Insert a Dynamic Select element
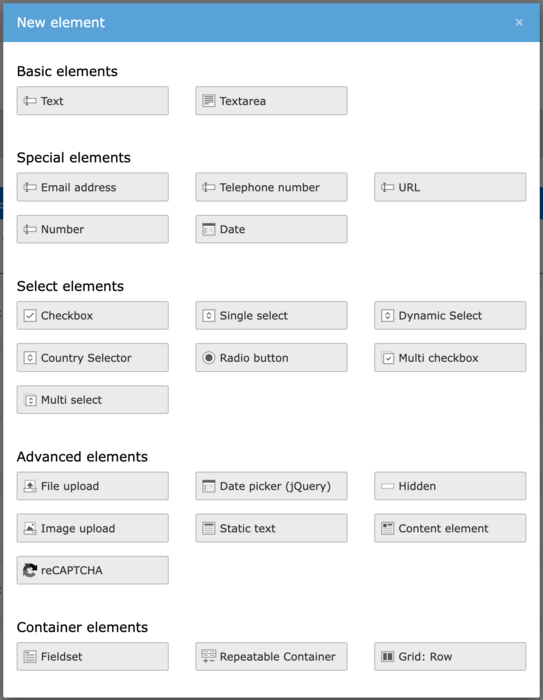 [x=450, y=316]
